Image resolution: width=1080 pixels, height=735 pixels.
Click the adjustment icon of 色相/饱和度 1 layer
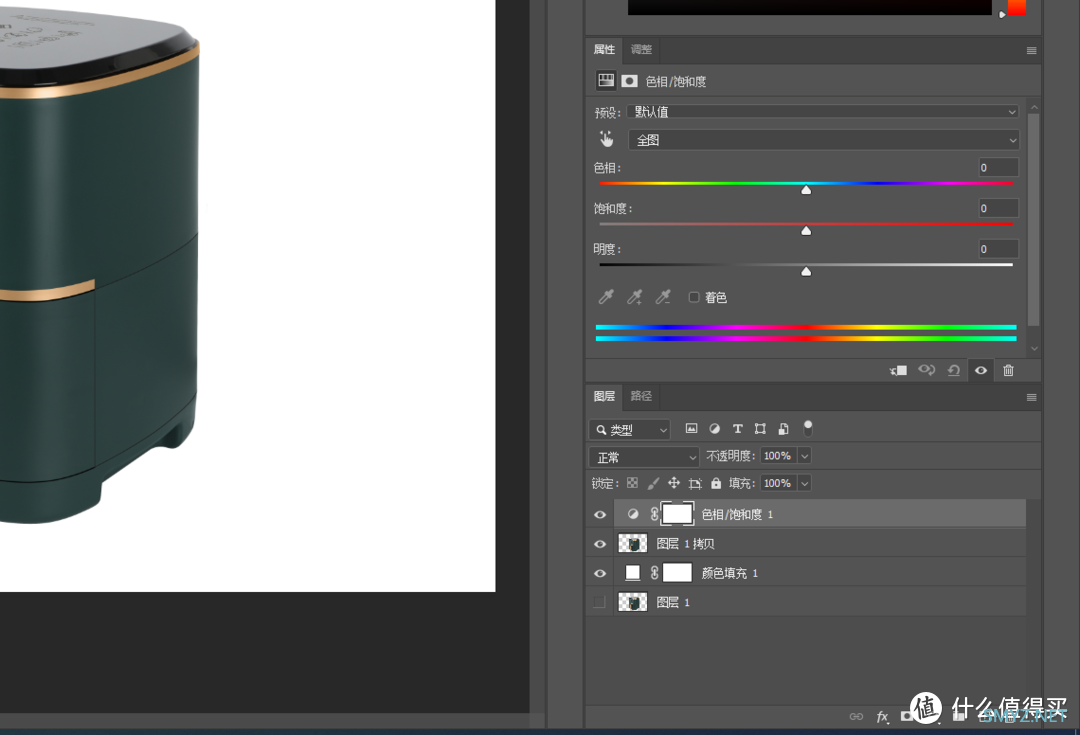(x=633, y=514)
